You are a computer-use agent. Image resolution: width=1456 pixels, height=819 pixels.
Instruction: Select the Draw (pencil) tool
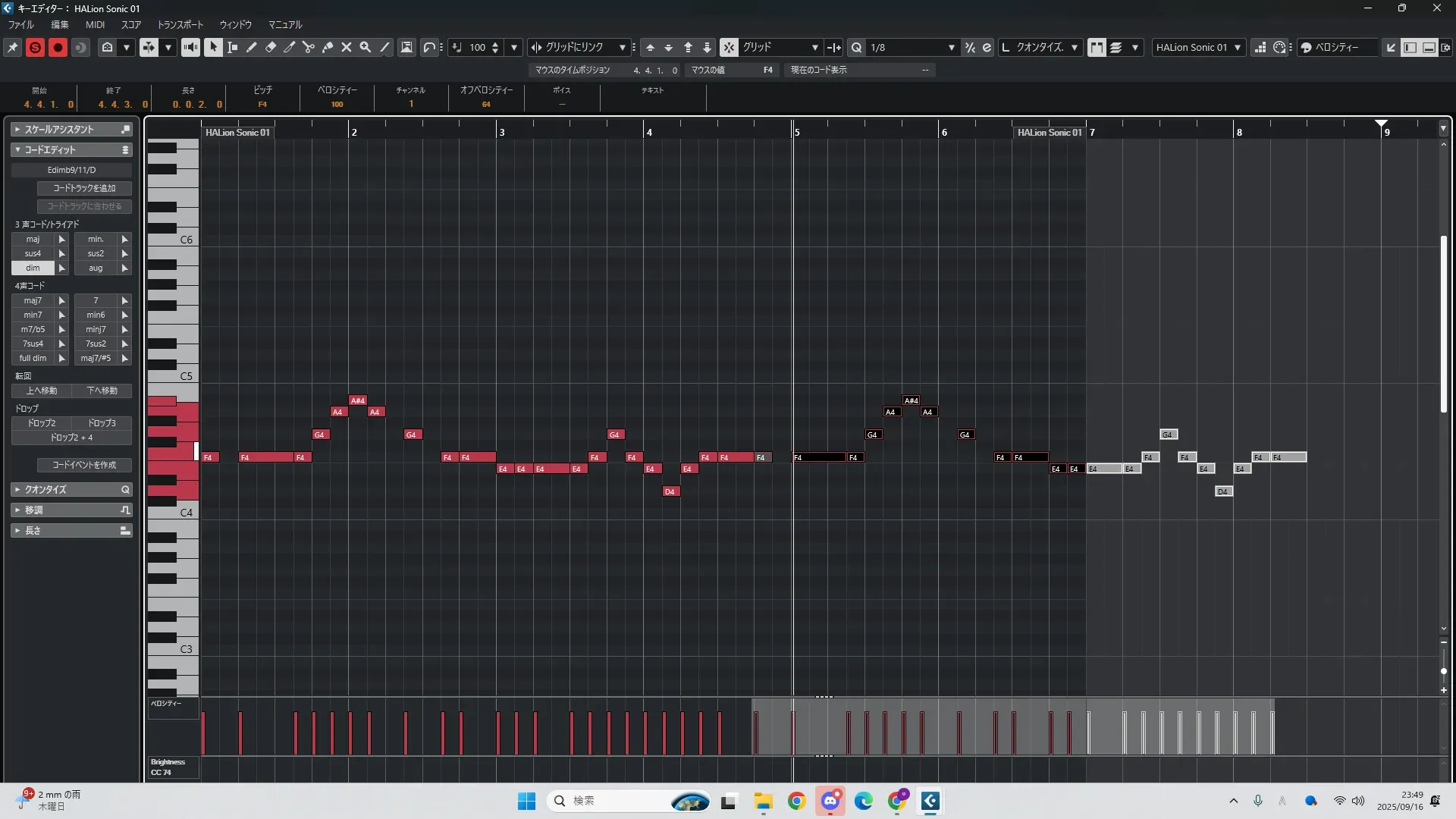point(252,47)
